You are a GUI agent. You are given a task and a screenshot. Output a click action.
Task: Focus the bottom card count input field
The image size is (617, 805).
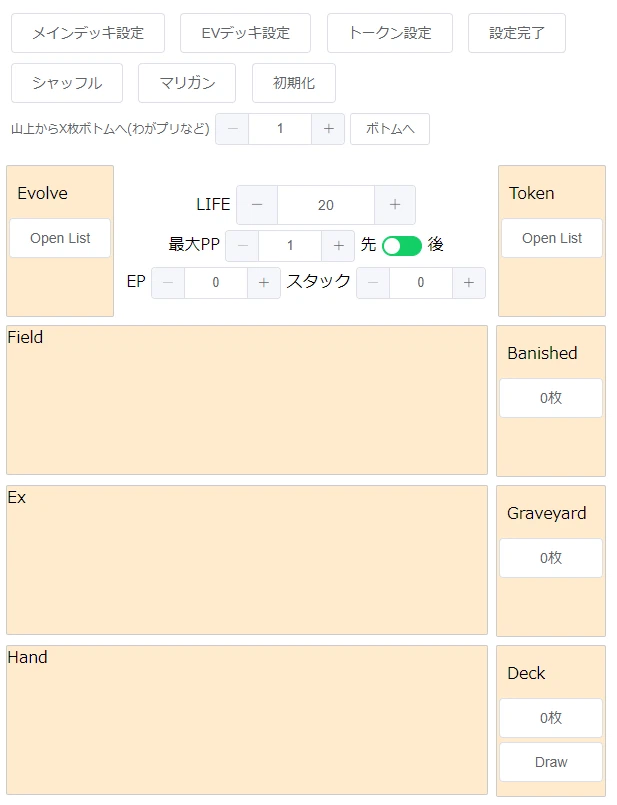click(280, 129)
